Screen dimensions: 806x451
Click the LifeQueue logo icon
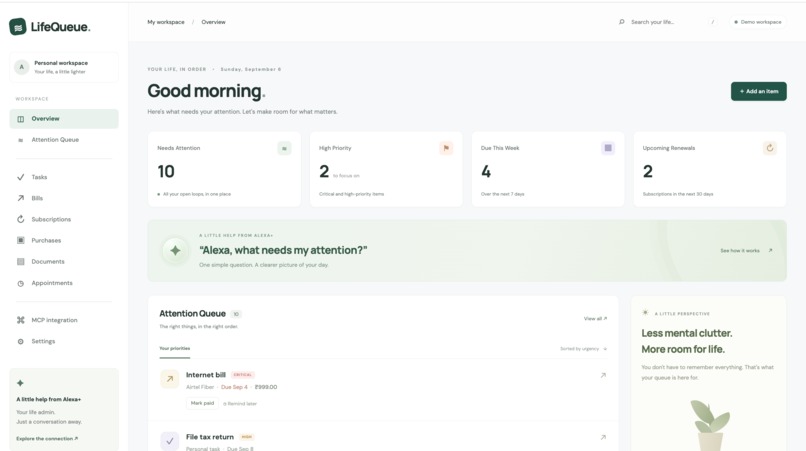point(17,27)
